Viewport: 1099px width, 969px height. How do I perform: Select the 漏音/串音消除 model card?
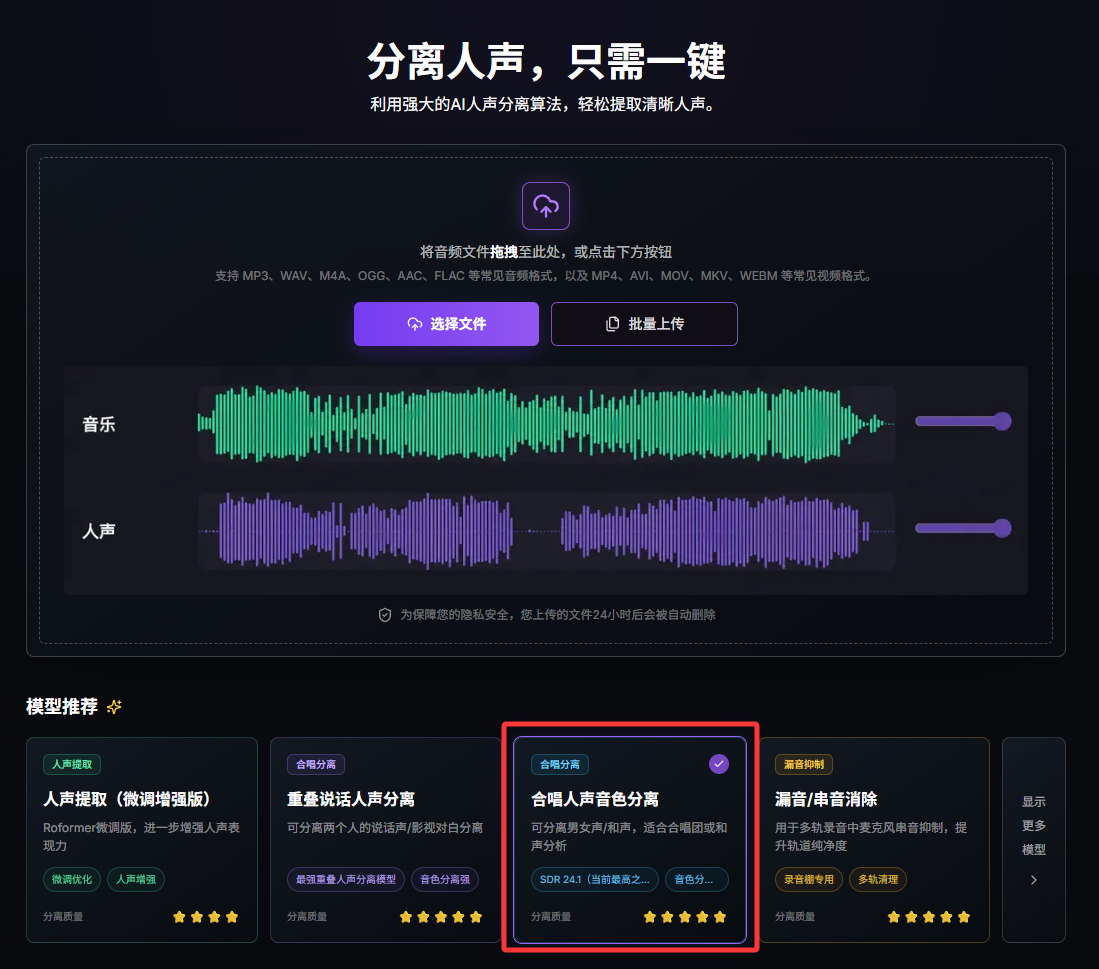pos(873,839)
